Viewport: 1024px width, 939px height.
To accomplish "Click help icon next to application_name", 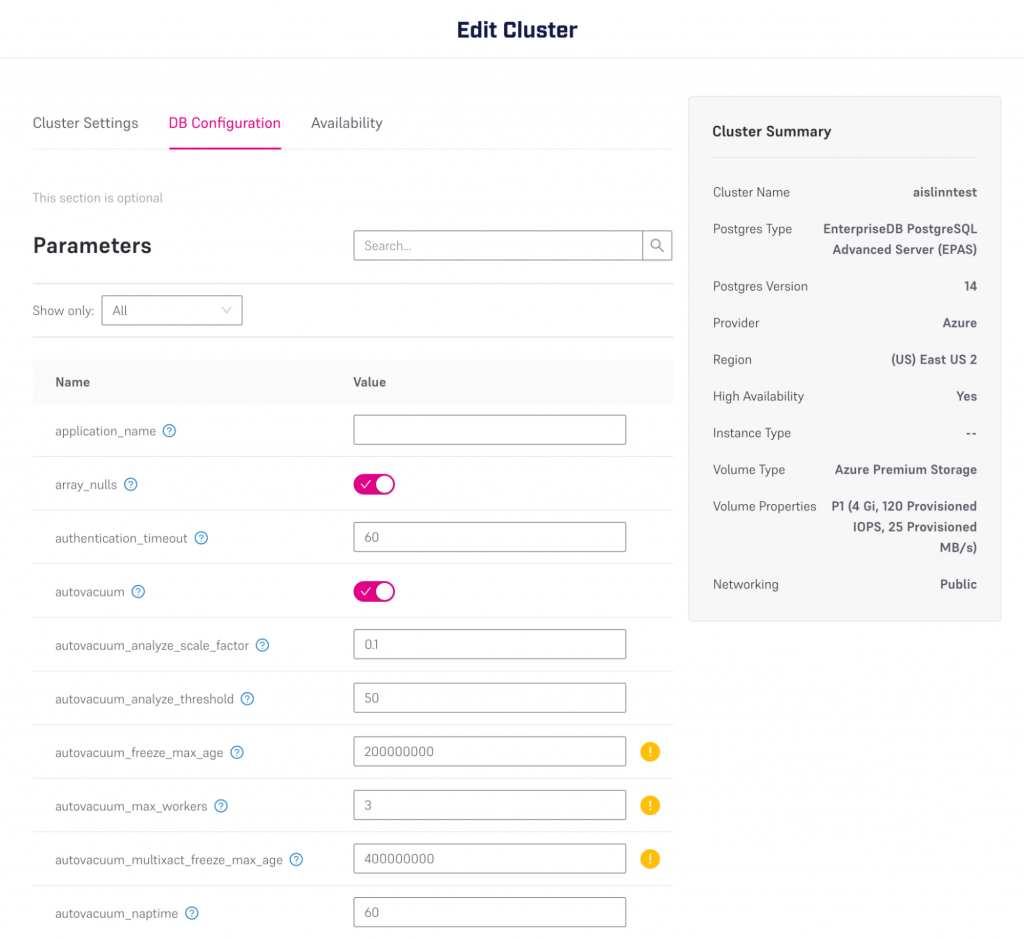I will 170,431.
